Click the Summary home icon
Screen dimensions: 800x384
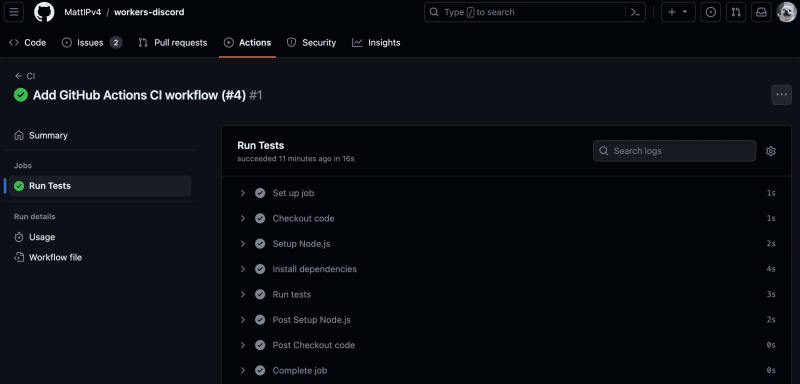(19, 136)
